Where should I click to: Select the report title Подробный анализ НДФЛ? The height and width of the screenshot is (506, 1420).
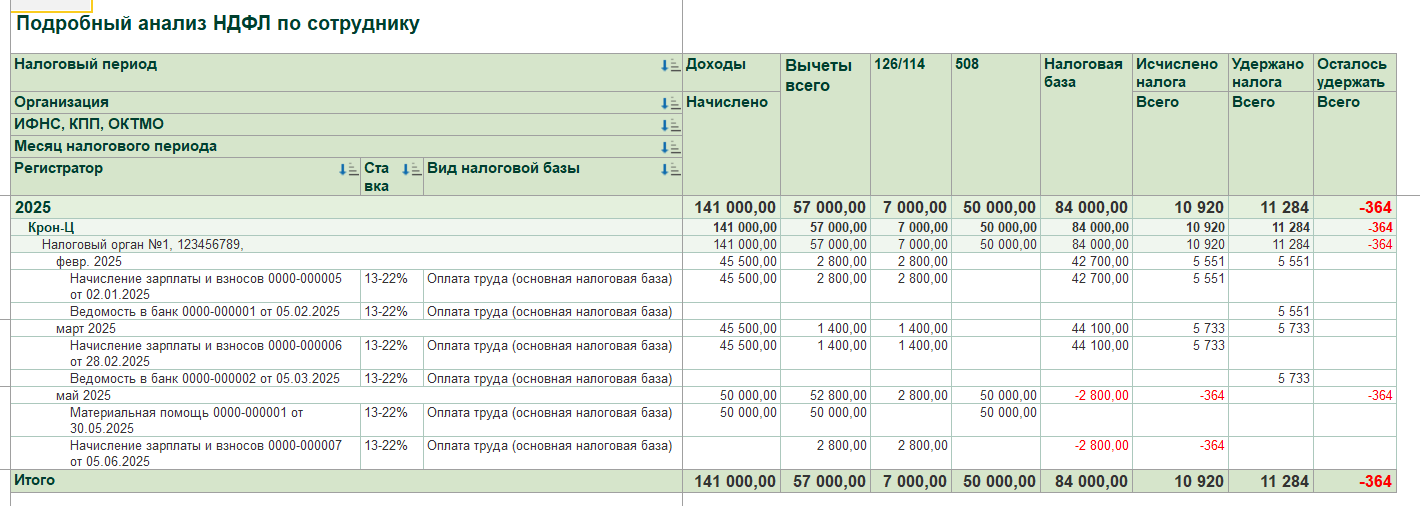click(218, 24)
